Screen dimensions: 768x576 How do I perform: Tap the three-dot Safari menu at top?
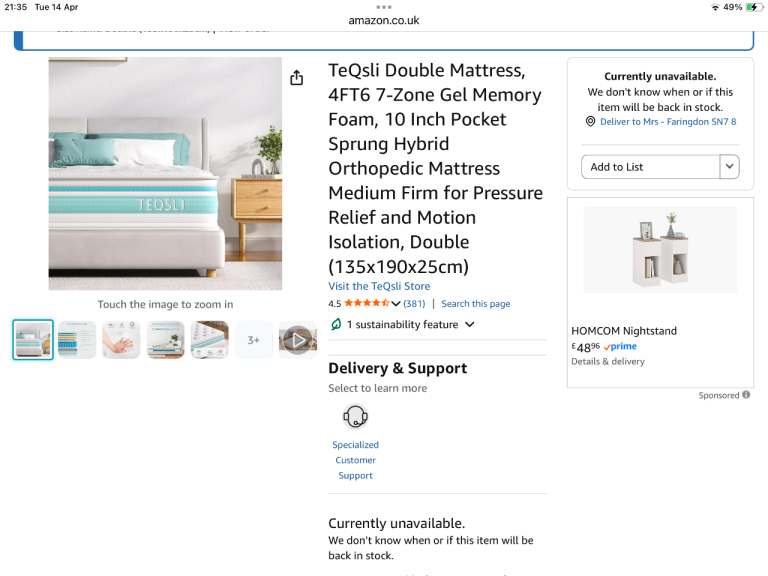384,7
